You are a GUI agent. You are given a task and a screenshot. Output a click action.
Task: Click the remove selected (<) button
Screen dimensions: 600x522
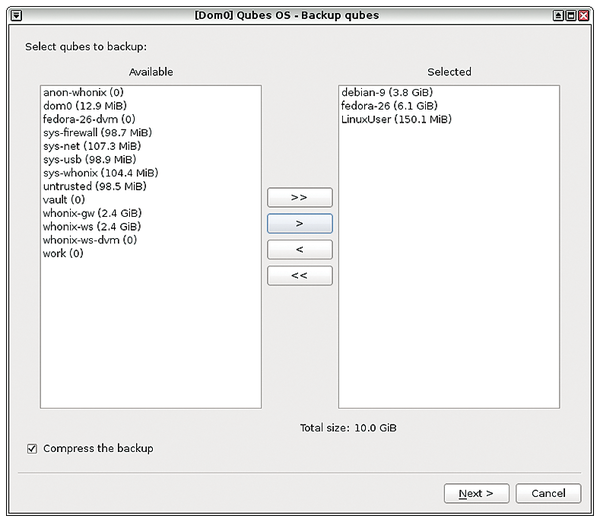pos(300,250)
